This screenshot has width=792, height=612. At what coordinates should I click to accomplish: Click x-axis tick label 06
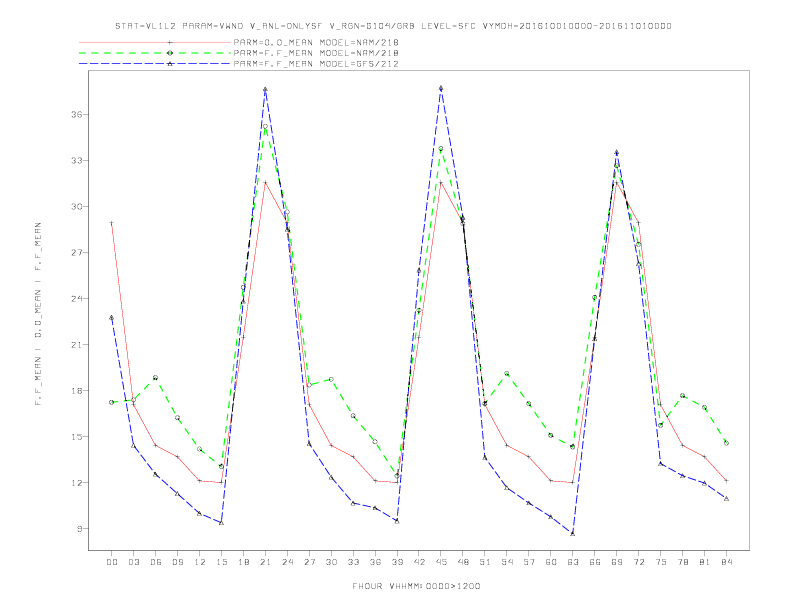click(x=156, y=562)
